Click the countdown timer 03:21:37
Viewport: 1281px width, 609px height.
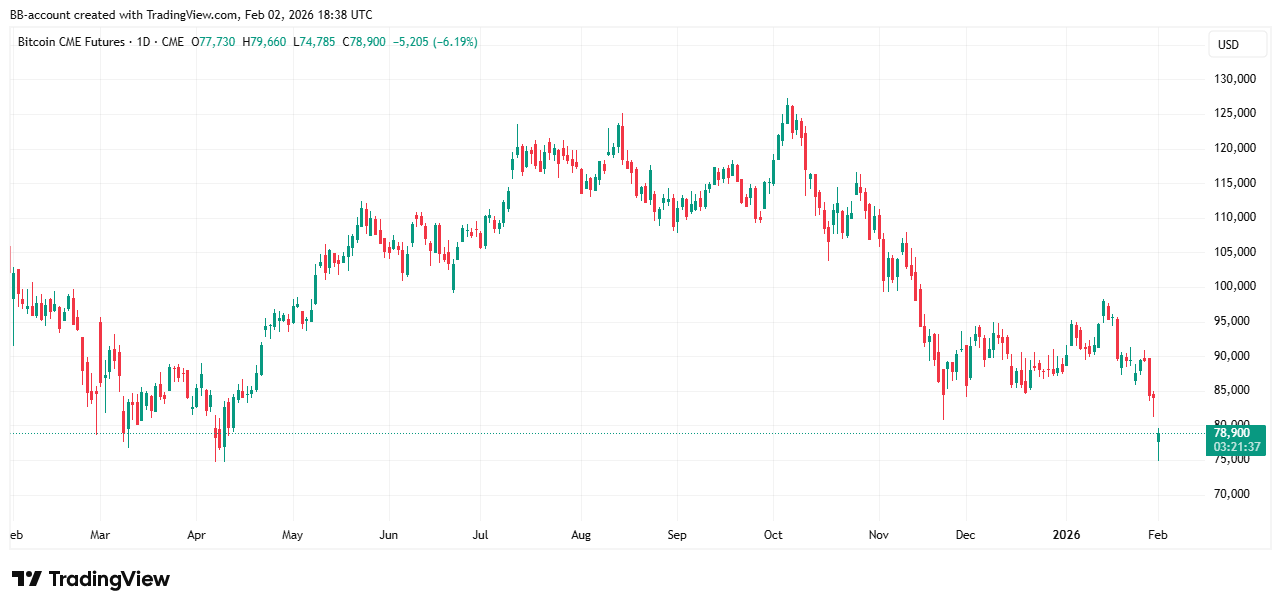(1235, 447)
